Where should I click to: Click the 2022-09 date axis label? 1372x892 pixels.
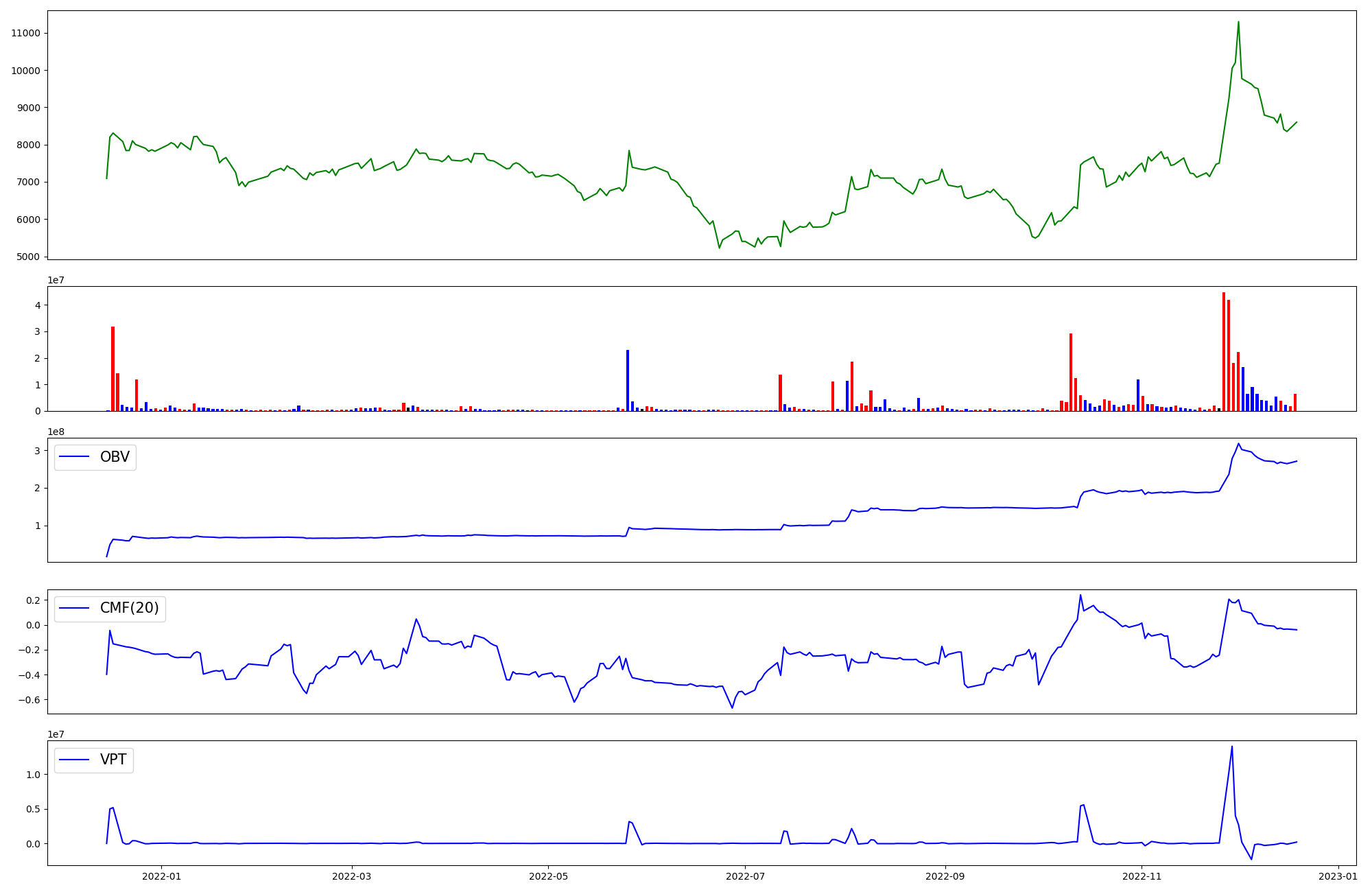click(945, 876)
